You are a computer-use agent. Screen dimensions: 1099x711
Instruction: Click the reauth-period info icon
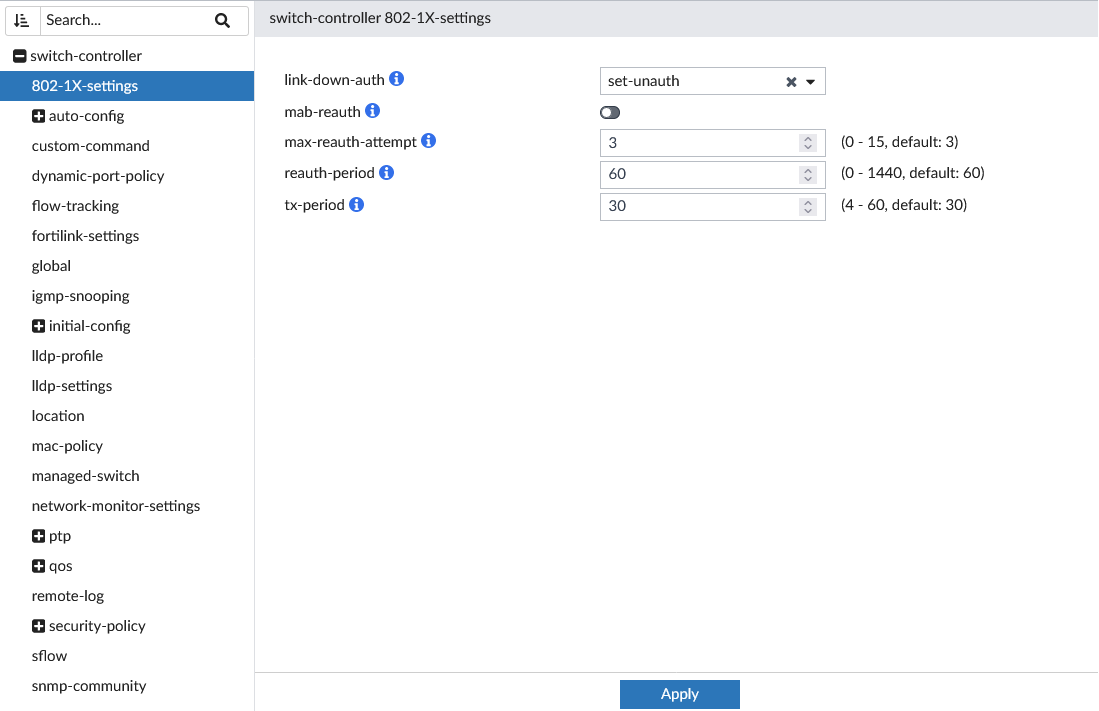[x=389, y=171]
